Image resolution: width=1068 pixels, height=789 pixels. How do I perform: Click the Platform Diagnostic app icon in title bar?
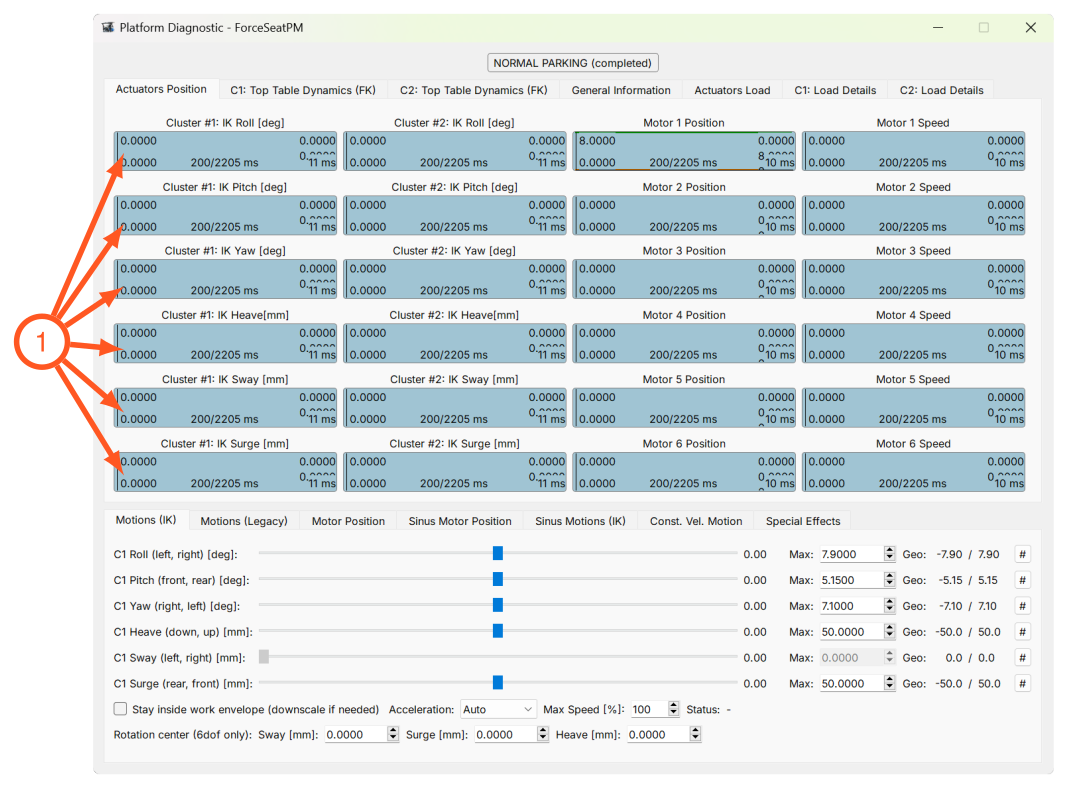(108, 27)
